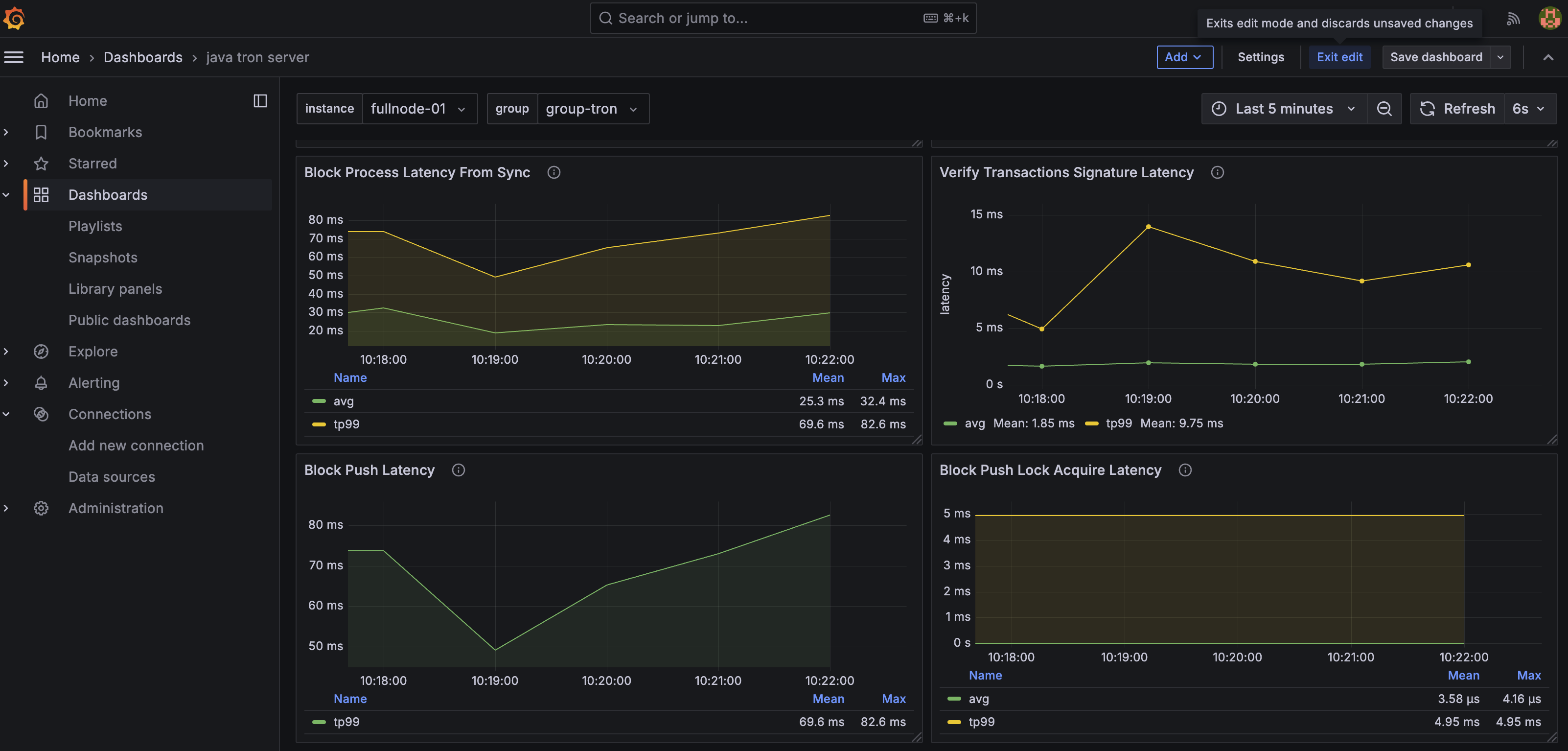Collapse the top toolbar with chevron up

[1548, 57]
